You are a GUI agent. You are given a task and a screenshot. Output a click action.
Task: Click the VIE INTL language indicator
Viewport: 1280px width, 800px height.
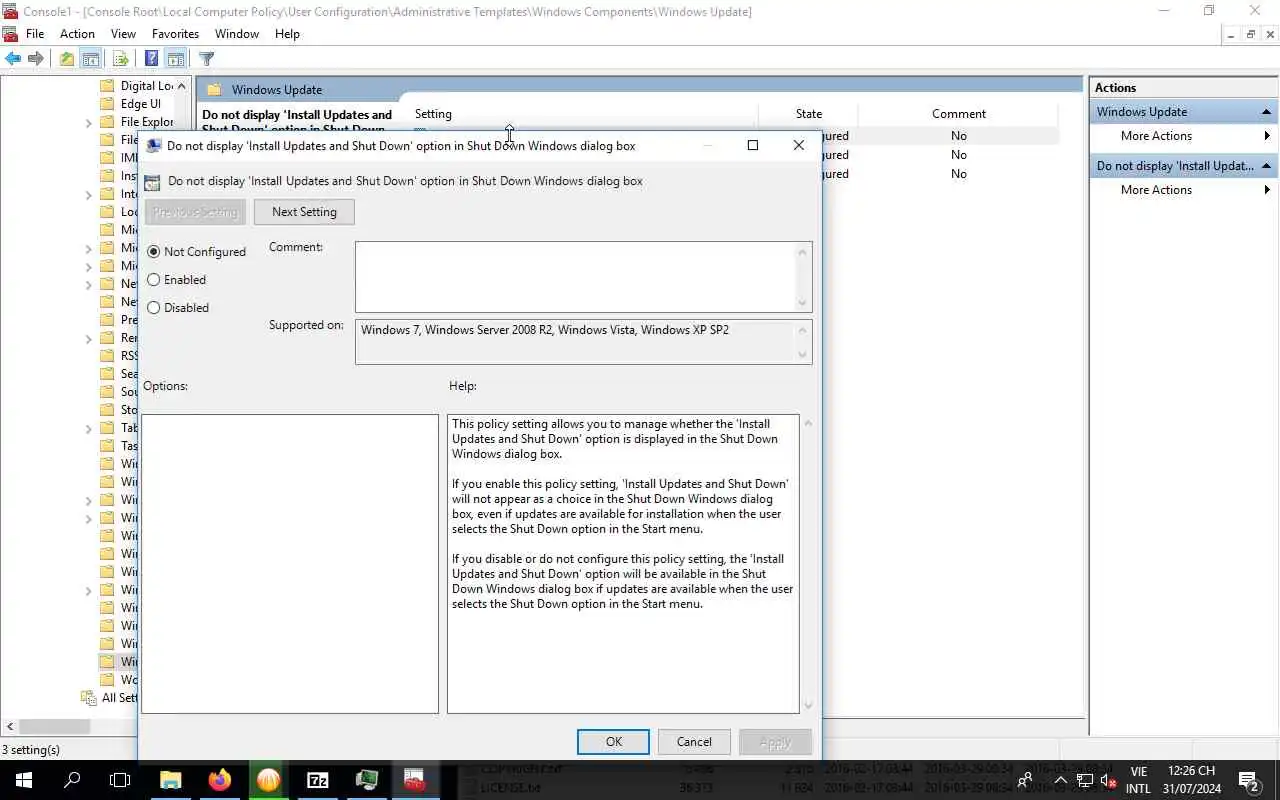[x=1138, y=780]
